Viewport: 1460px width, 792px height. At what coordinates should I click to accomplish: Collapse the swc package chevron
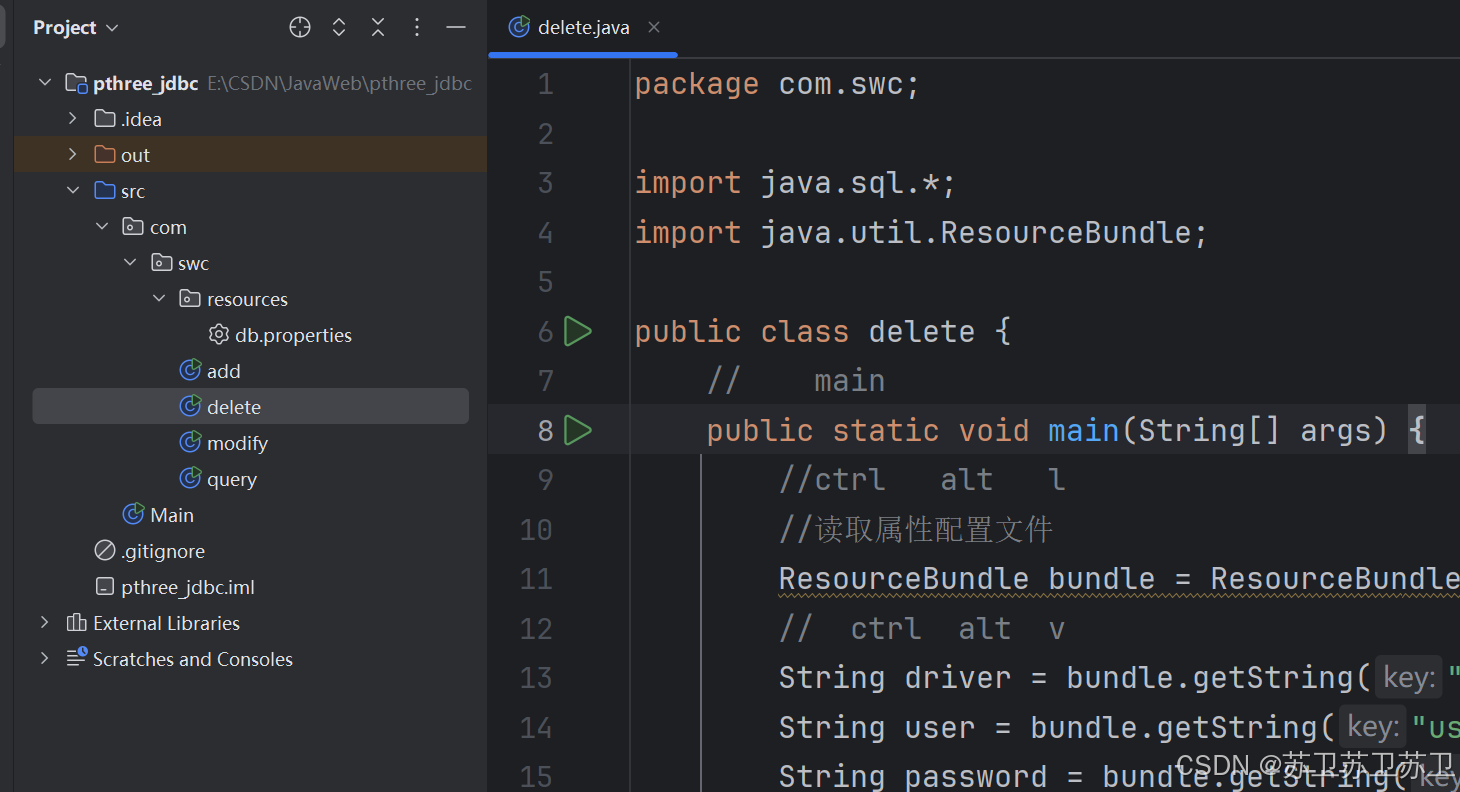130,263
